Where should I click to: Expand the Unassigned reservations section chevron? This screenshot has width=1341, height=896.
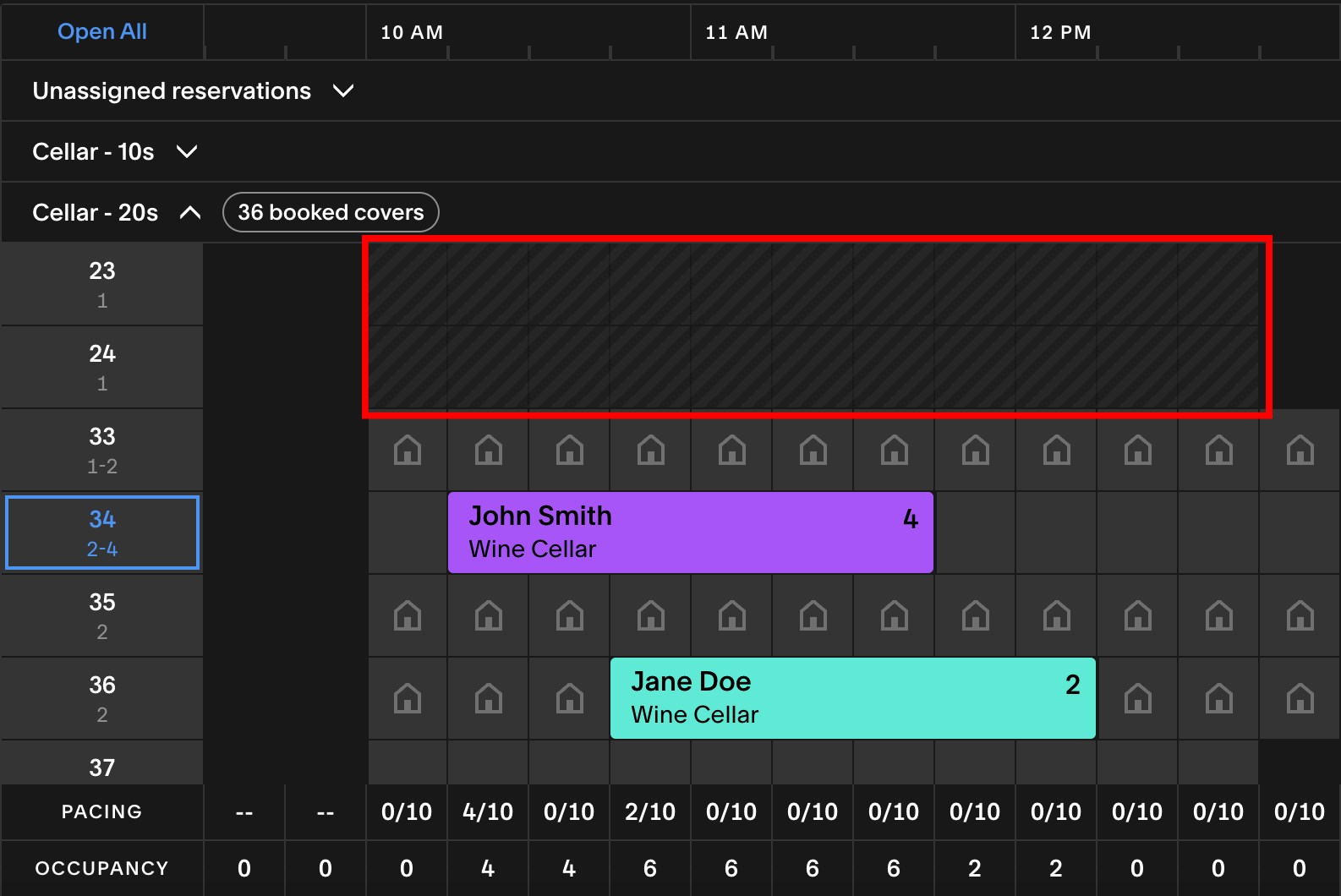coord(343,90)
